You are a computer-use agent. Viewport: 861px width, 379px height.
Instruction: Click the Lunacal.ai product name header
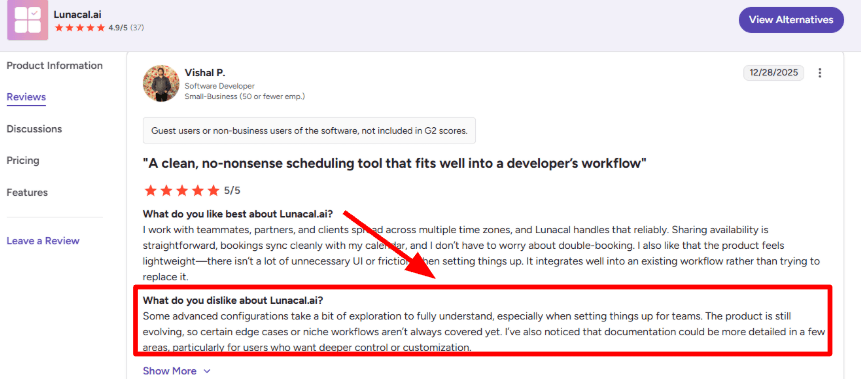click(77, 14)
